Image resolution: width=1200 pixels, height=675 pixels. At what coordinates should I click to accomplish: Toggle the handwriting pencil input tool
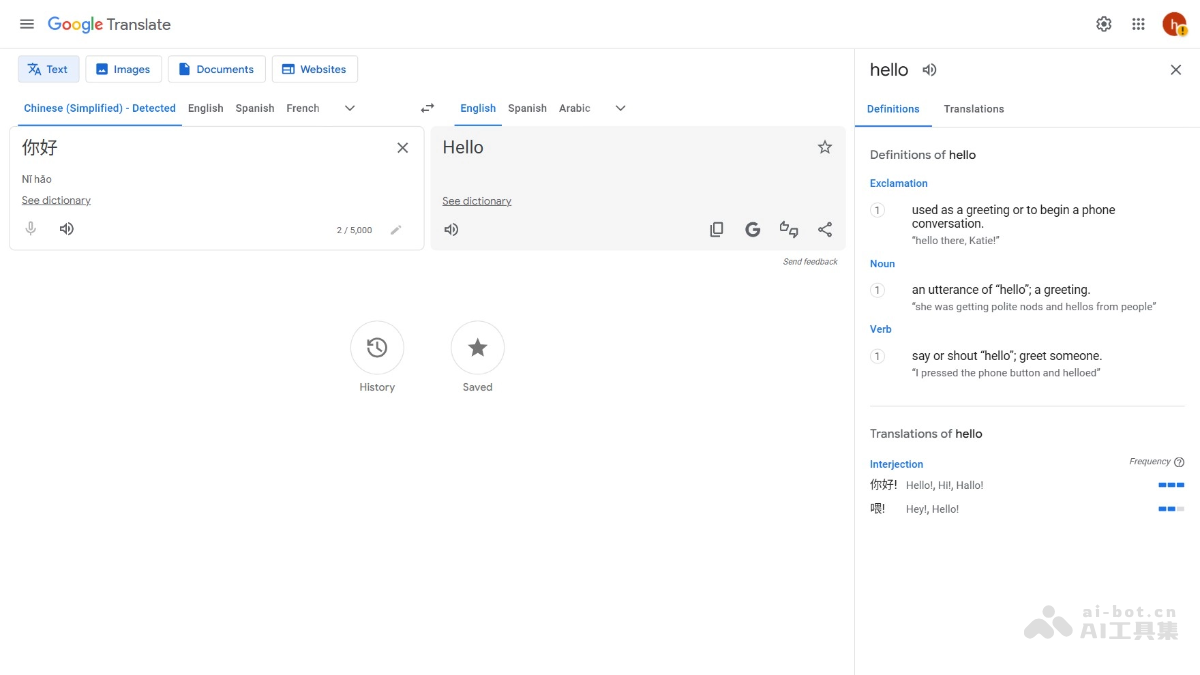click(396, 230)
